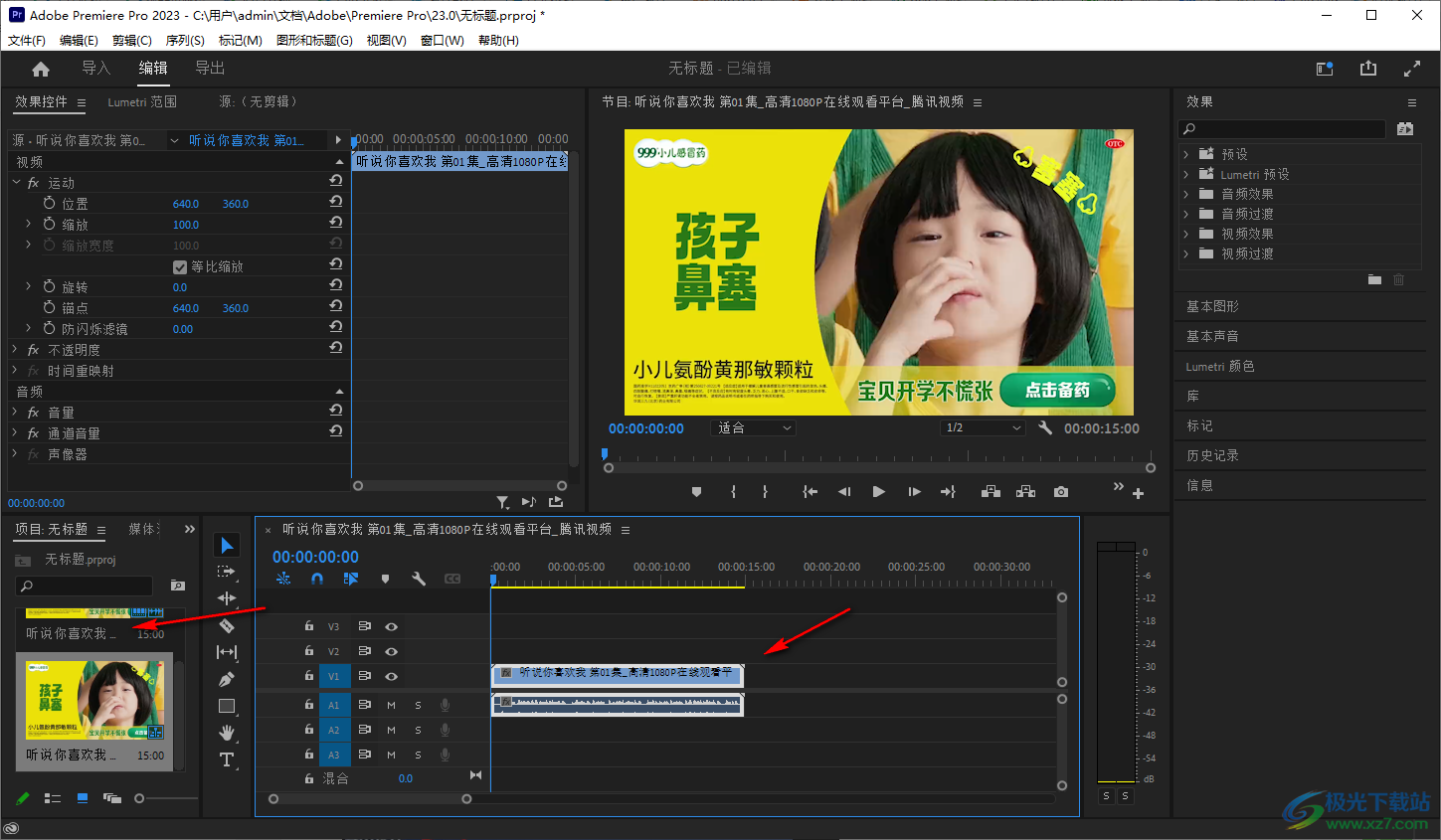Expand audio effects folder
This screenshot has height=840, width=1441.
click(x=1185, y=194)
